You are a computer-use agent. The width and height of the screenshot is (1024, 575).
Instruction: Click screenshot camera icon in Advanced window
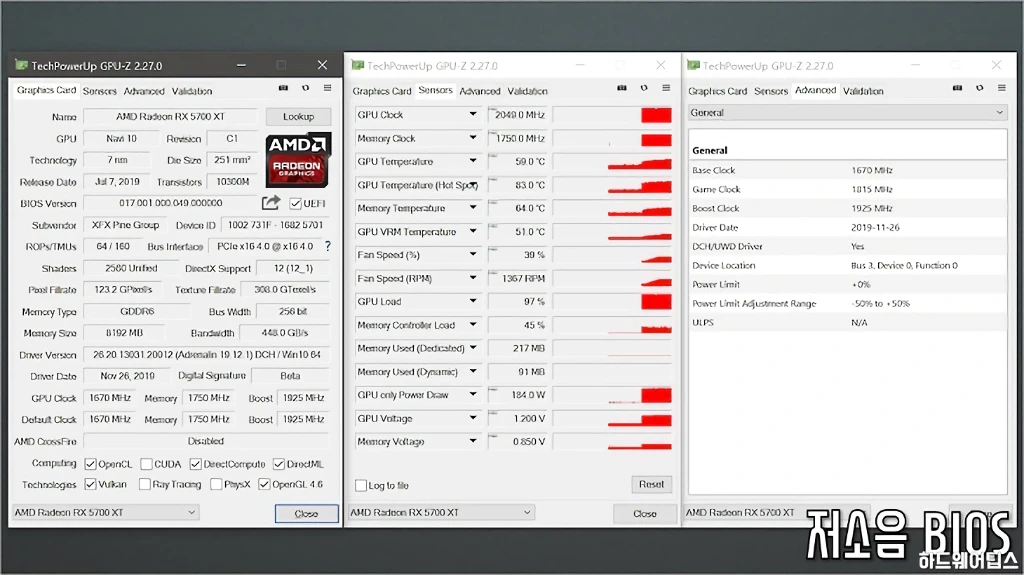957,88
